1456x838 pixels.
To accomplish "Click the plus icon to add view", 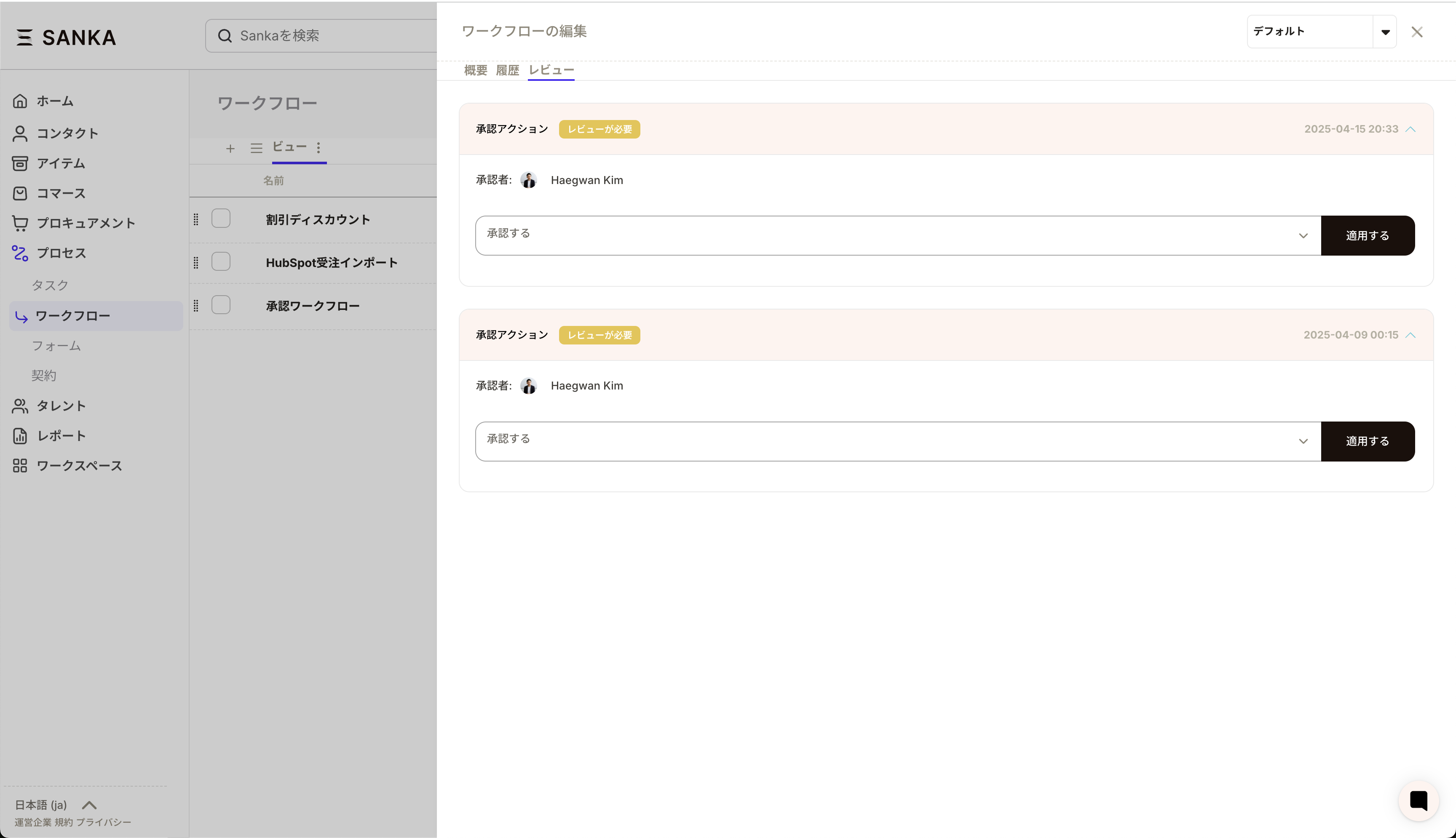I will pos(230,149).
